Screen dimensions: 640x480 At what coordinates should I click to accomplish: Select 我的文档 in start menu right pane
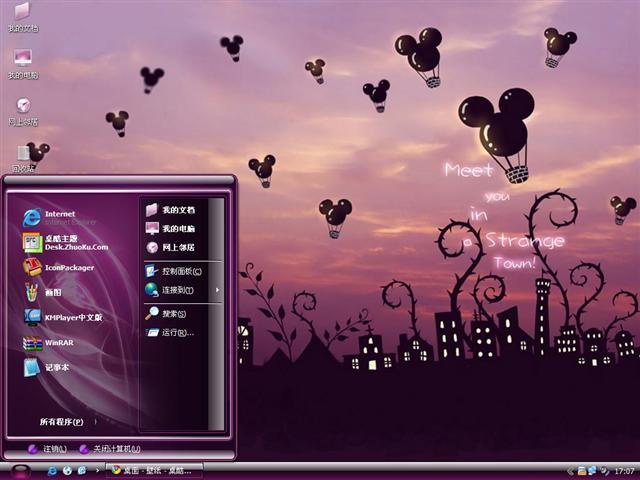(170, 210)
